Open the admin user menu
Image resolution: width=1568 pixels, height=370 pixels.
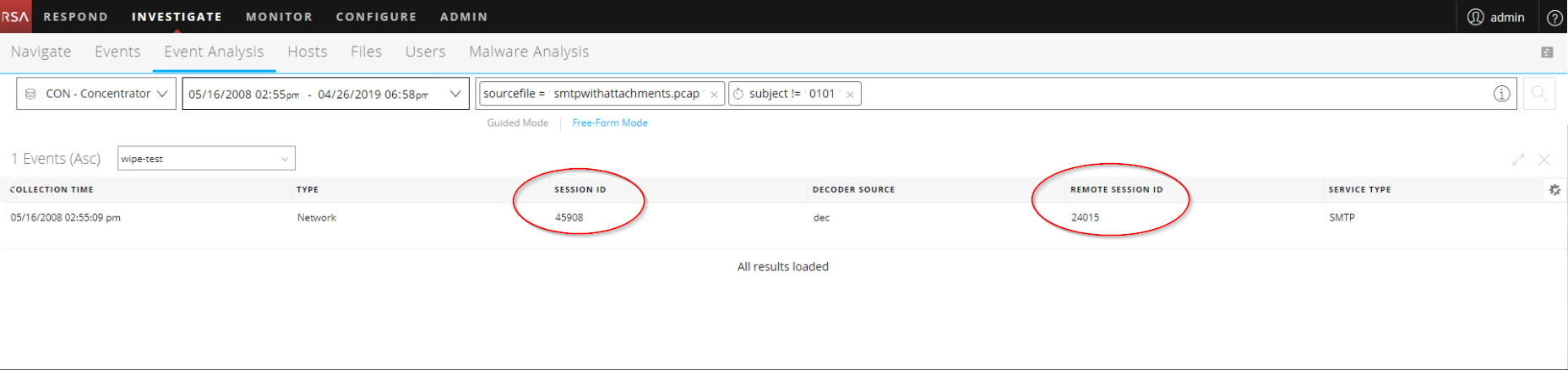1495,17
